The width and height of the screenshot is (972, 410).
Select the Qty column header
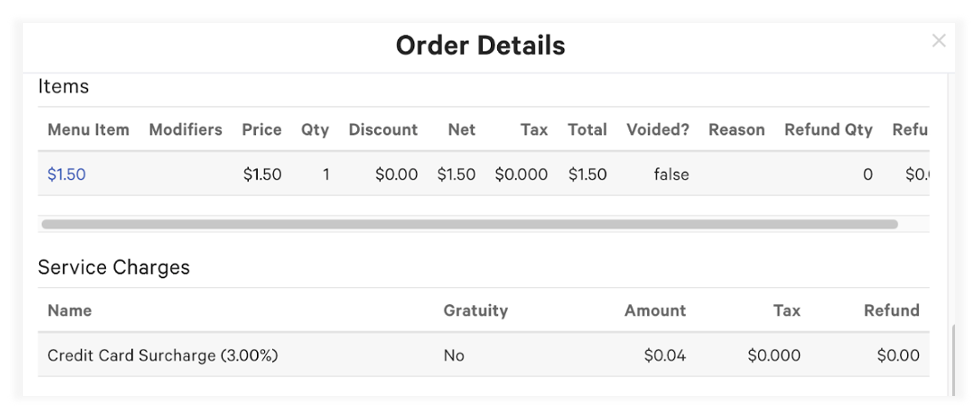[315, 129]
